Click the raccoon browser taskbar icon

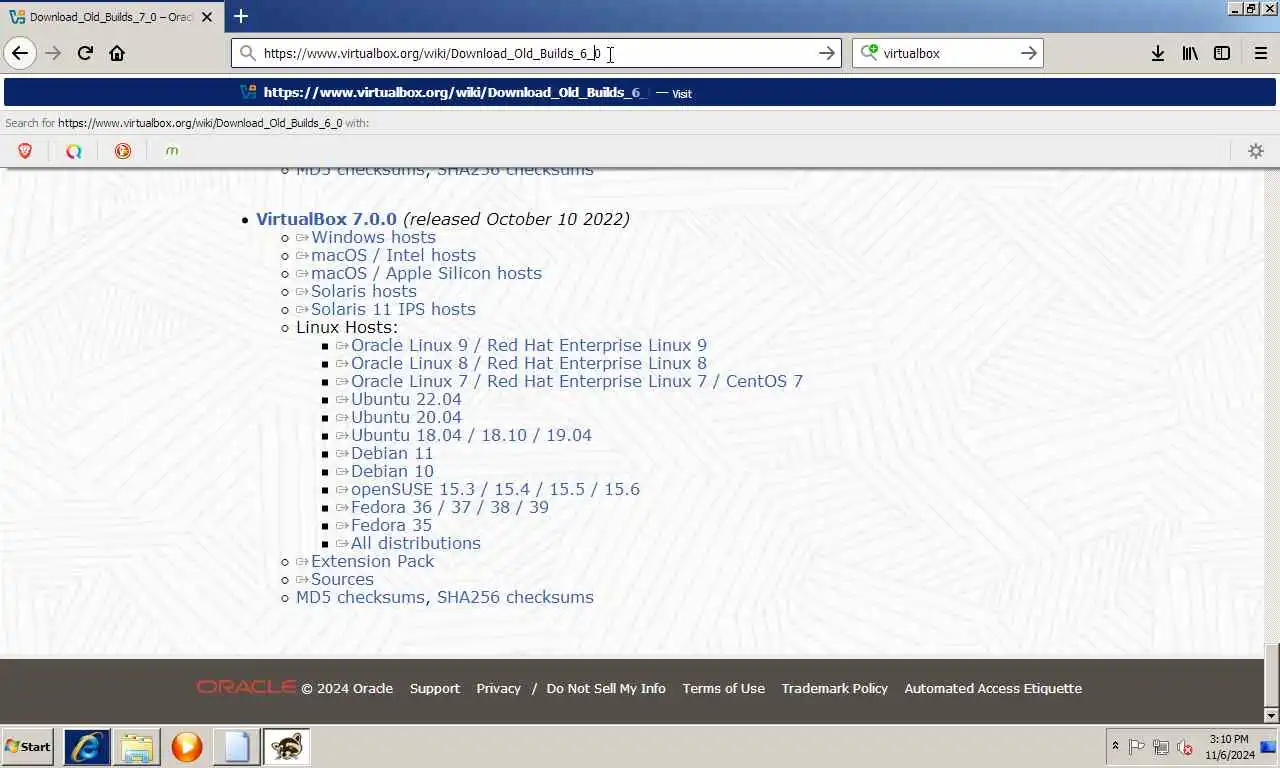286,746
